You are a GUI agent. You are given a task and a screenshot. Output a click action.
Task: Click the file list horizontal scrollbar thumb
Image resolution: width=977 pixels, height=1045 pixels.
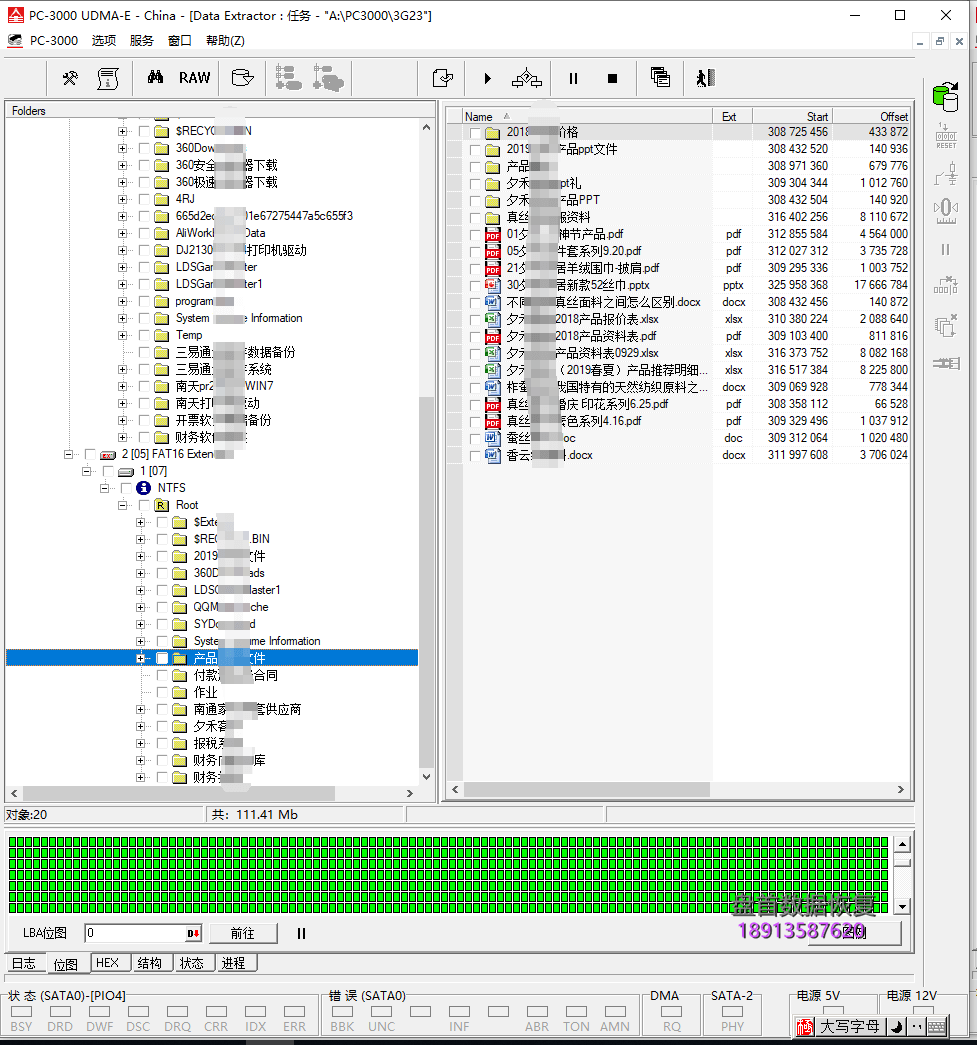tap(586, 789)
